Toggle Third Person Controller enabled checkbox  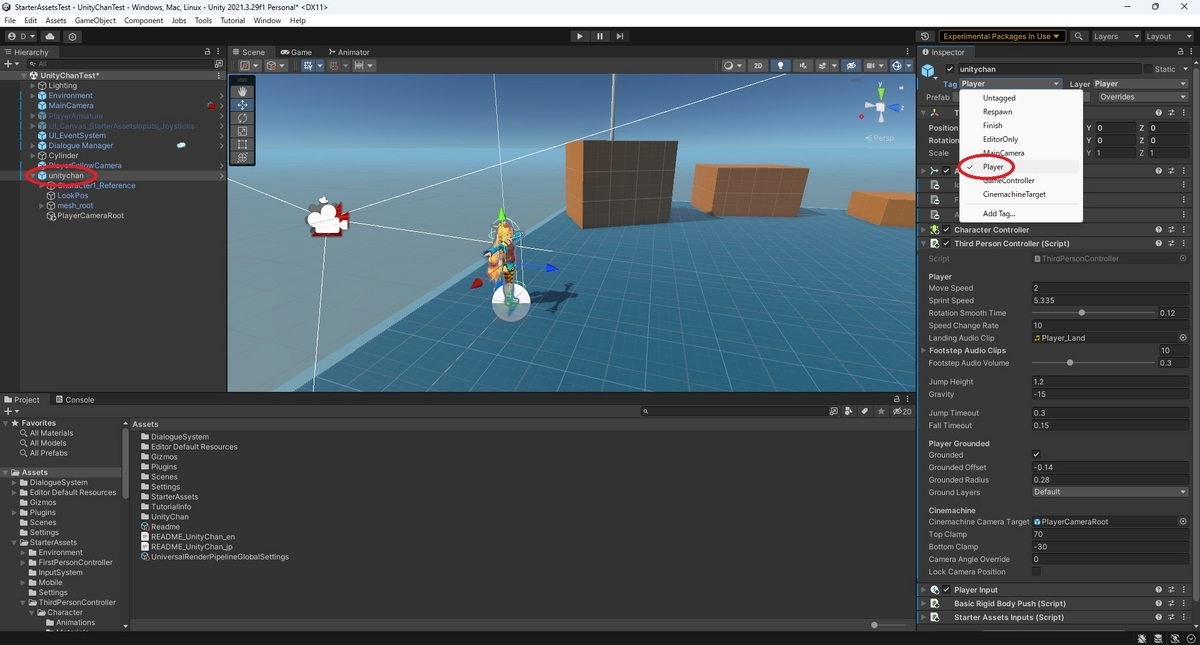(x=946, y=244)
